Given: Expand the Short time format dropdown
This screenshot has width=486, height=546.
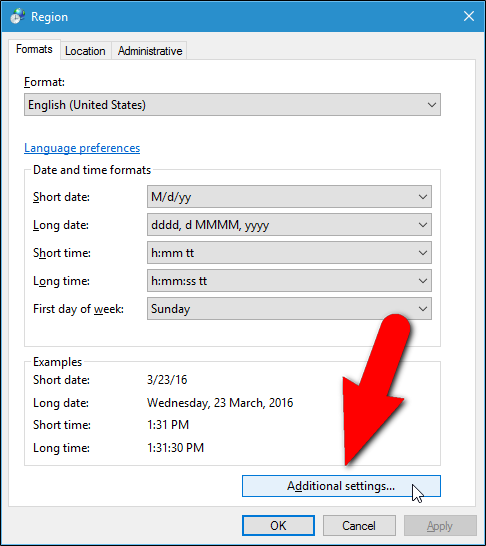Looking at the screenshot, I should (x=289, y=252).
